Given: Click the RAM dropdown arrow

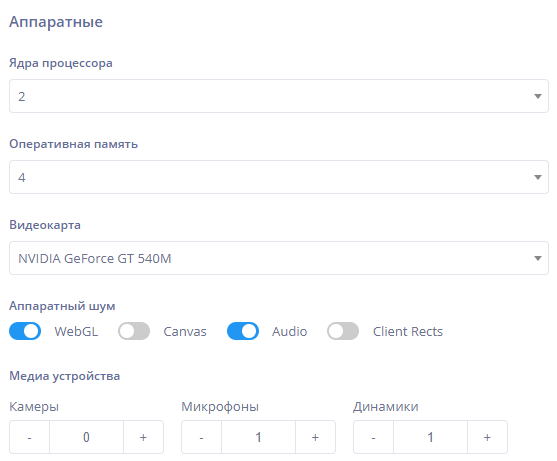Looking at the screenshot, I should pos(538,177).
